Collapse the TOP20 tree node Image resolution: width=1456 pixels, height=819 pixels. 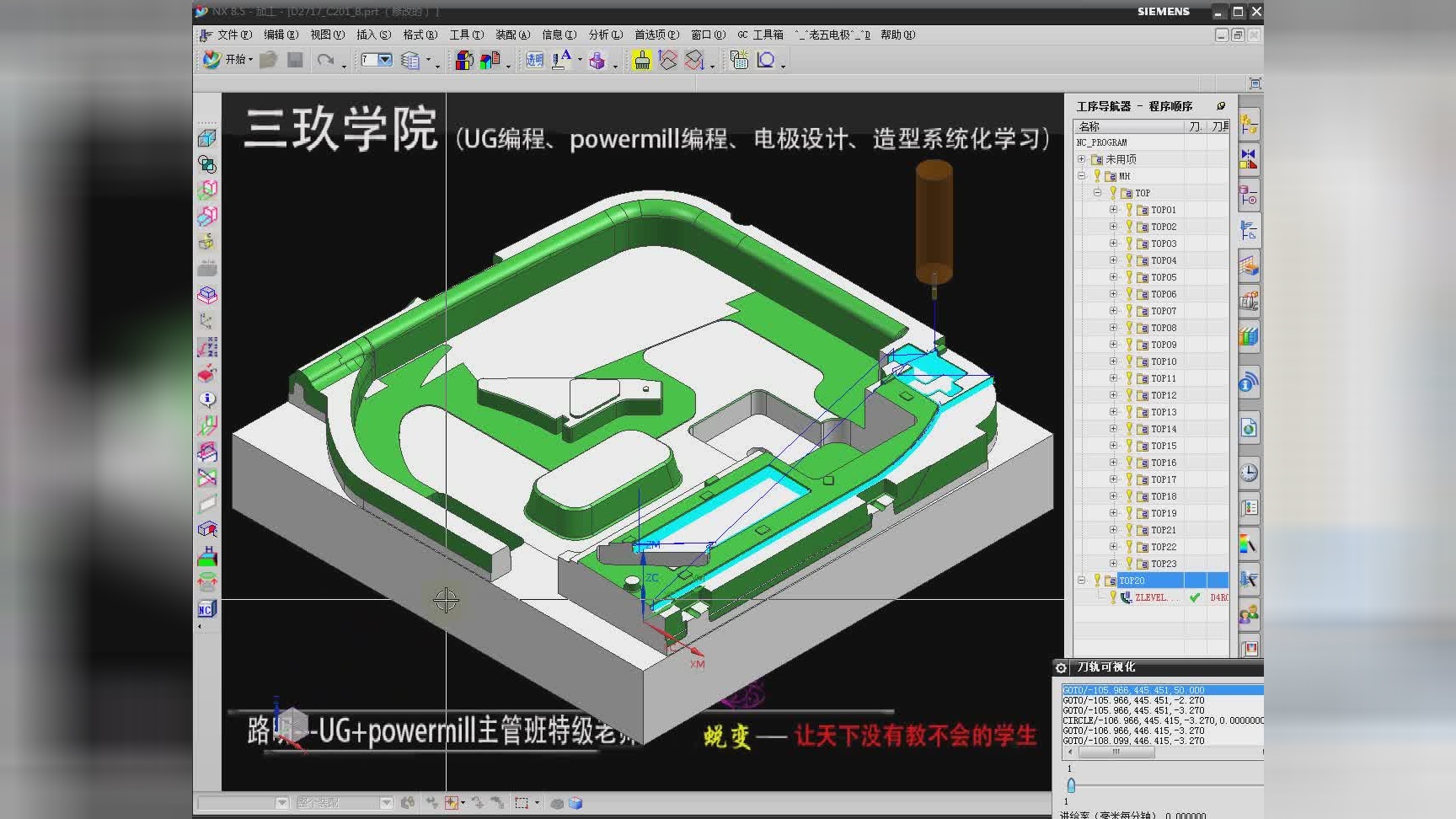coord(1081,581)
